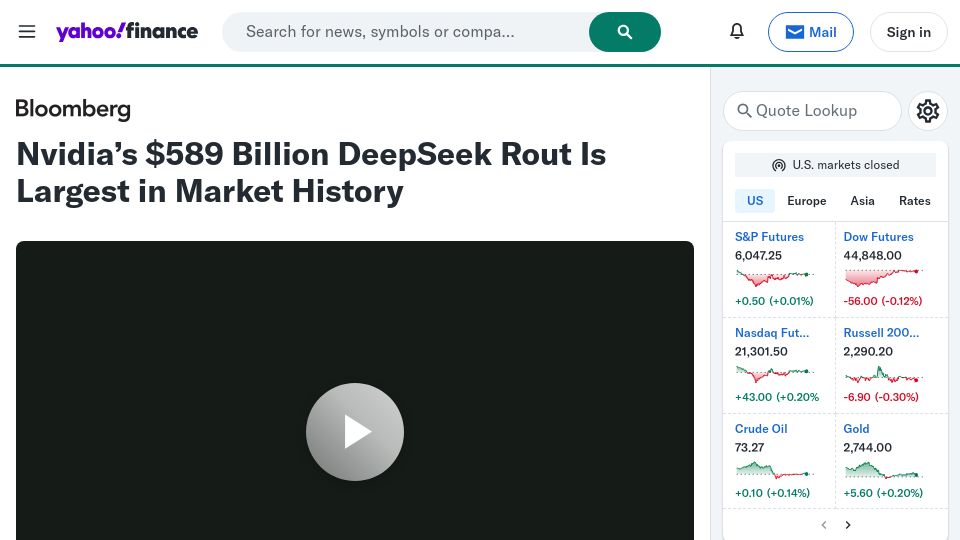Click next arrow in markets carousel
960x540 pixels.
[848, 525]
